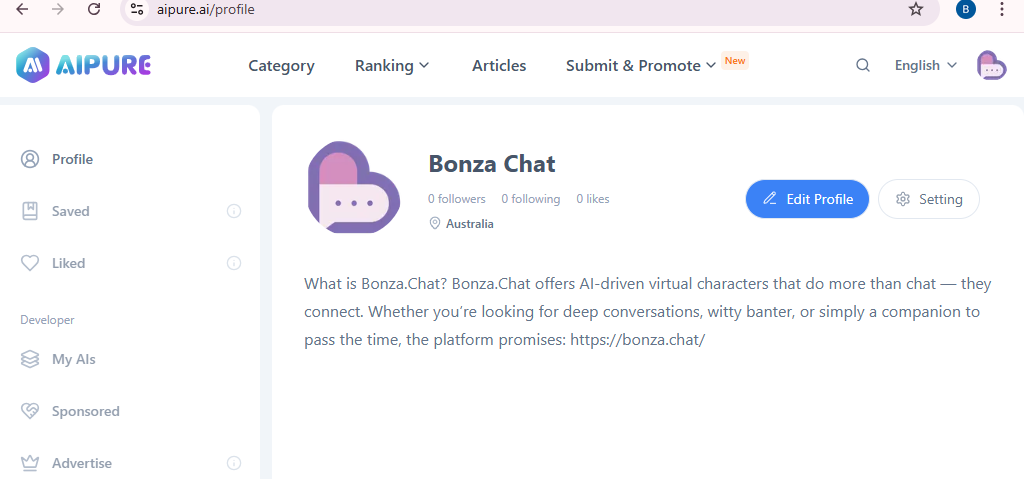Click the AIPURE logo
Viewport: 1024px width, 479px height.
pyautogui.click(x=84, y=65)
